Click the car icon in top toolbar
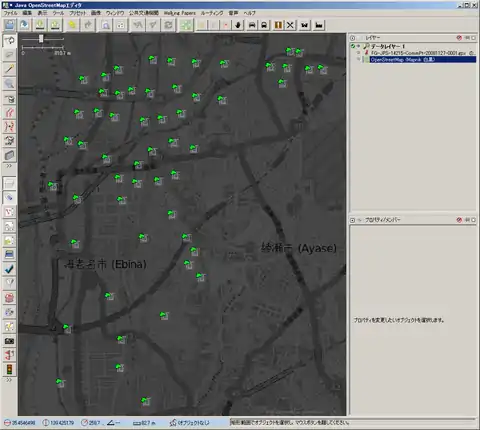The width and height of the screenshot is (480, 430). pyautogui.click(x=252, y=25)
